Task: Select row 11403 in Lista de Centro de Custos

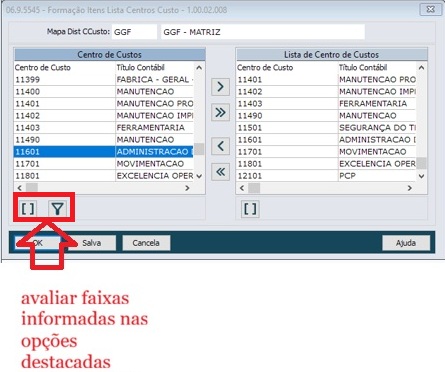Action: pos(326,104)
